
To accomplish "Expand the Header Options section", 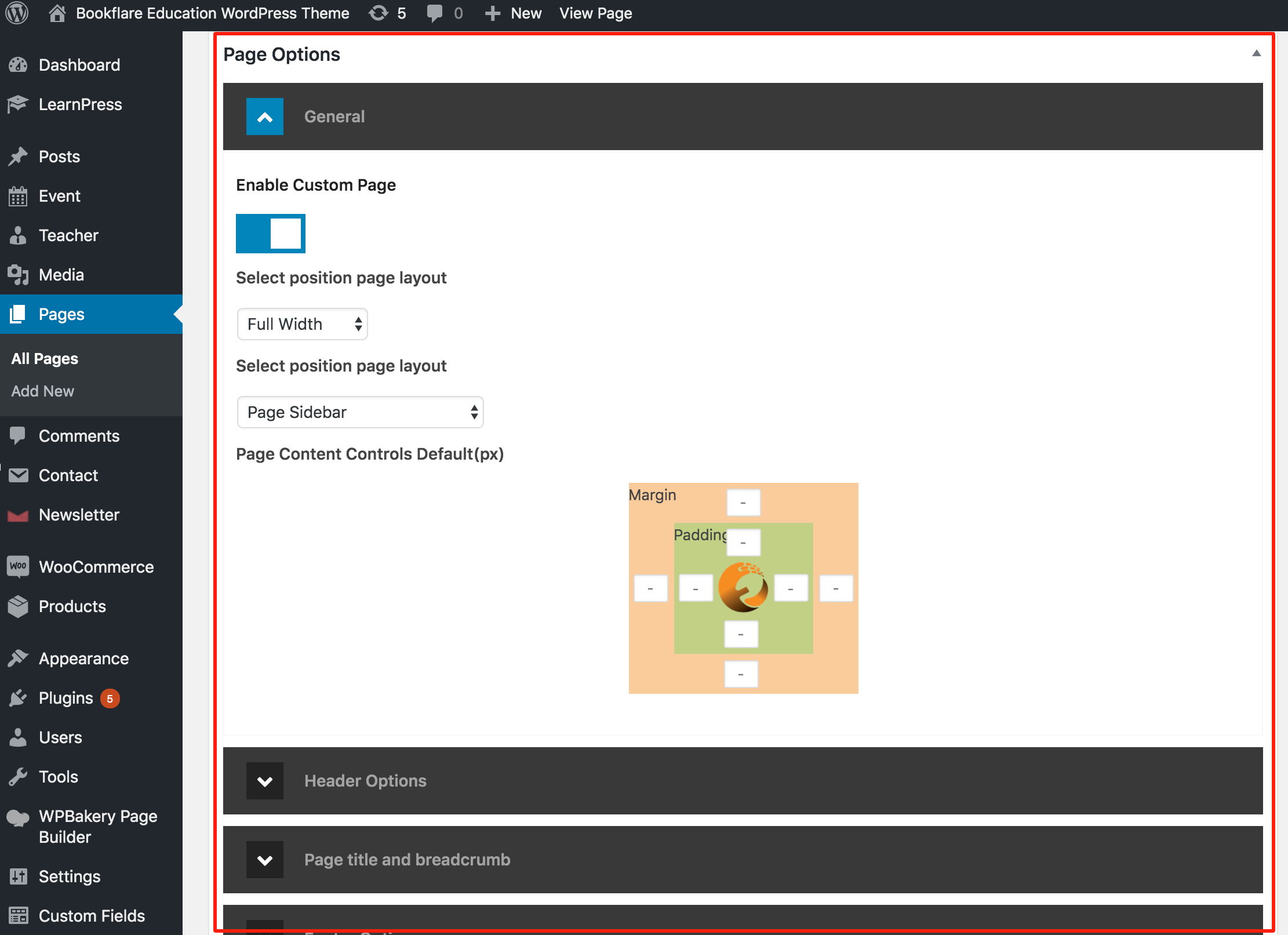I will point(743,781).
